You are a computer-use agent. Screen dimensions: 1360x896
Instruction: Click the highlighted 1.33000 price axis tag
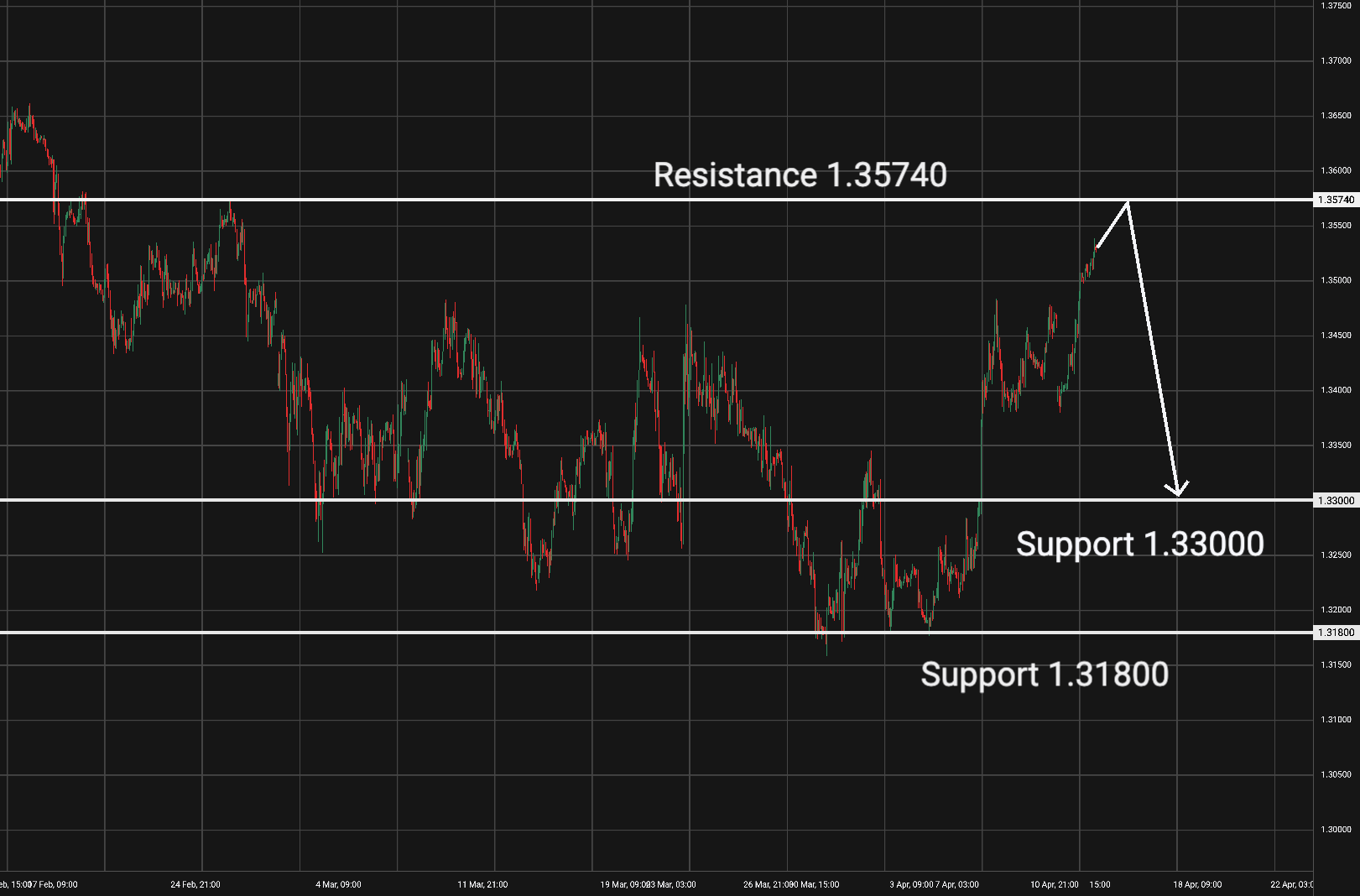1337,500
